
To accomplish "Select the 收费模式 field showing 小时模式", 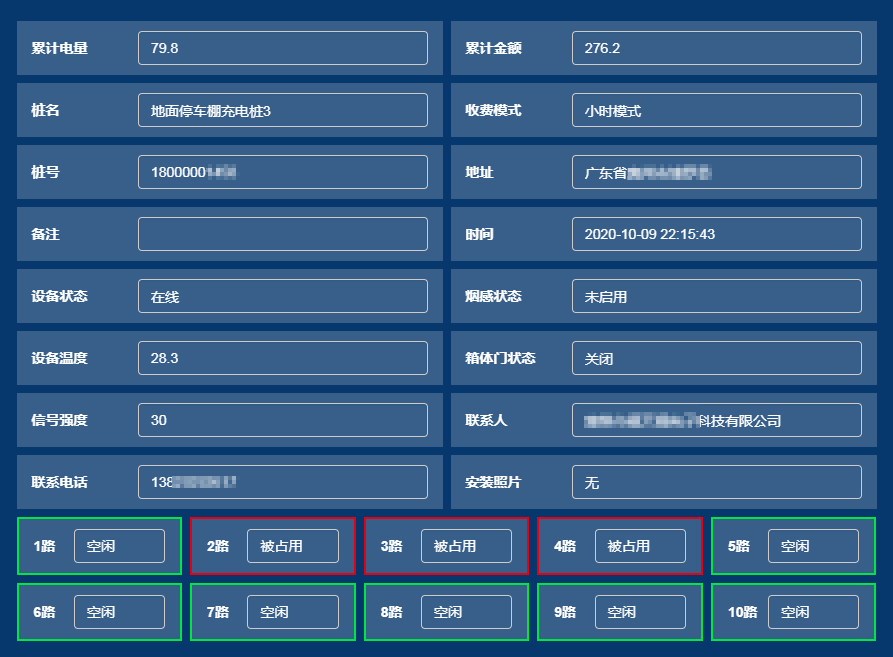I will (717, 110).
